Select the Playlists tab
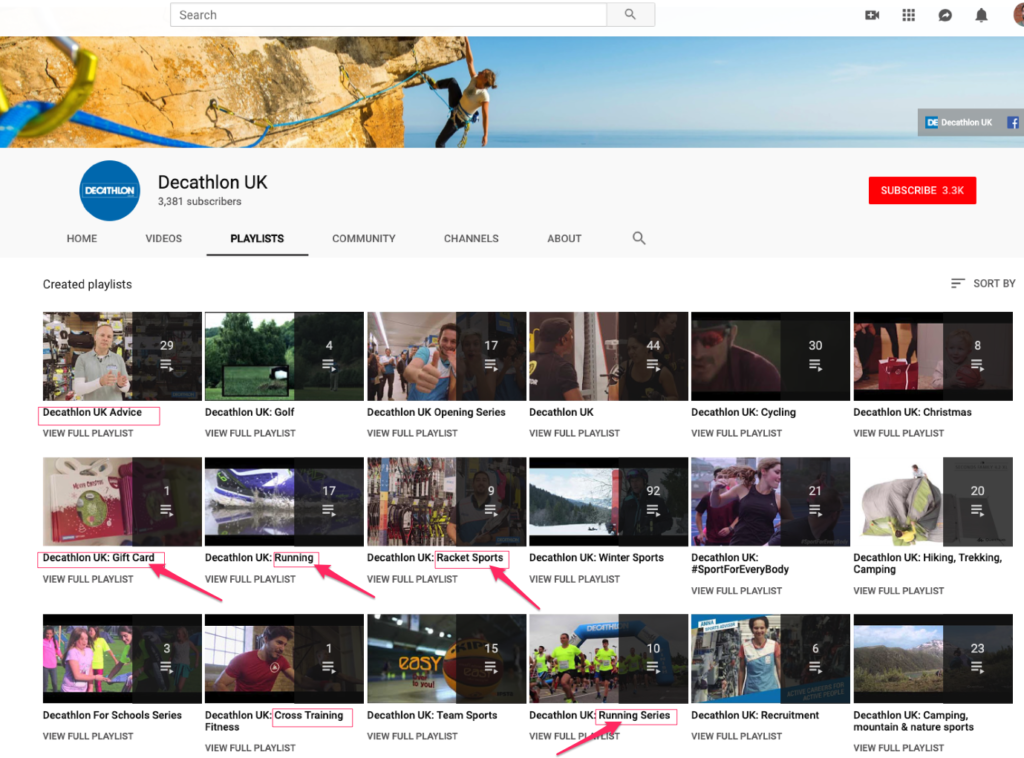Viewport: 1024px width, 758px height. pos(257,238)
